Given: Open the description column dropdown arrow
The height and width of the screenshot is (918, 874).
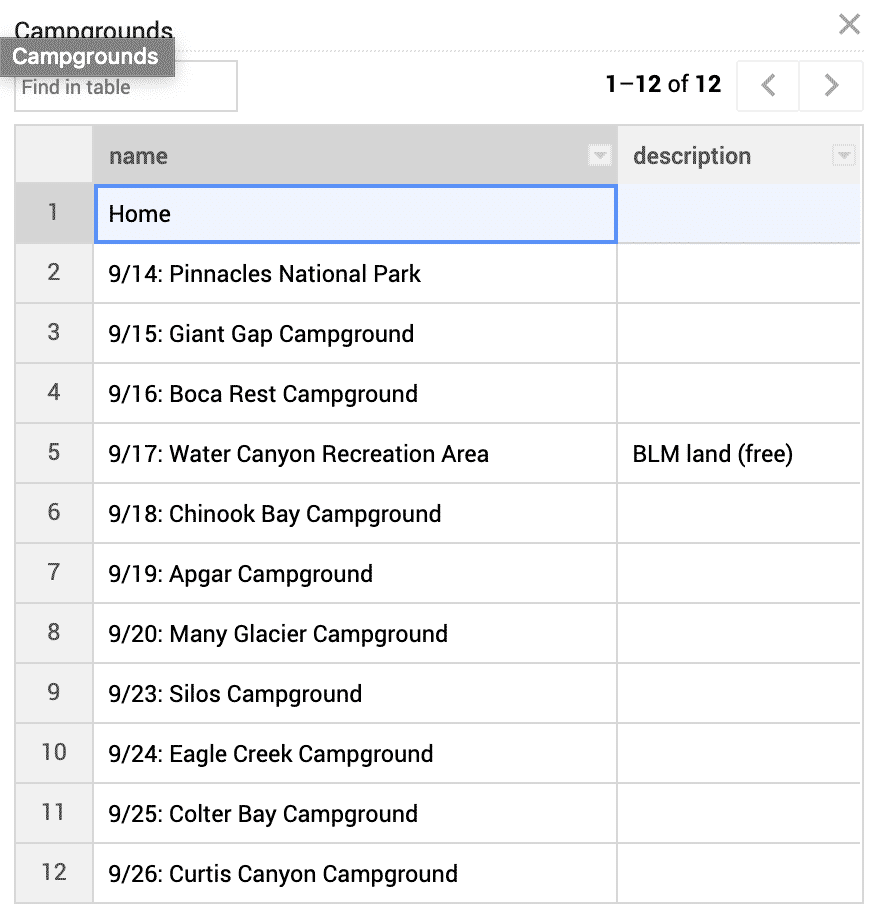Looking at the screenshot, I should click(x=844, y=156).
